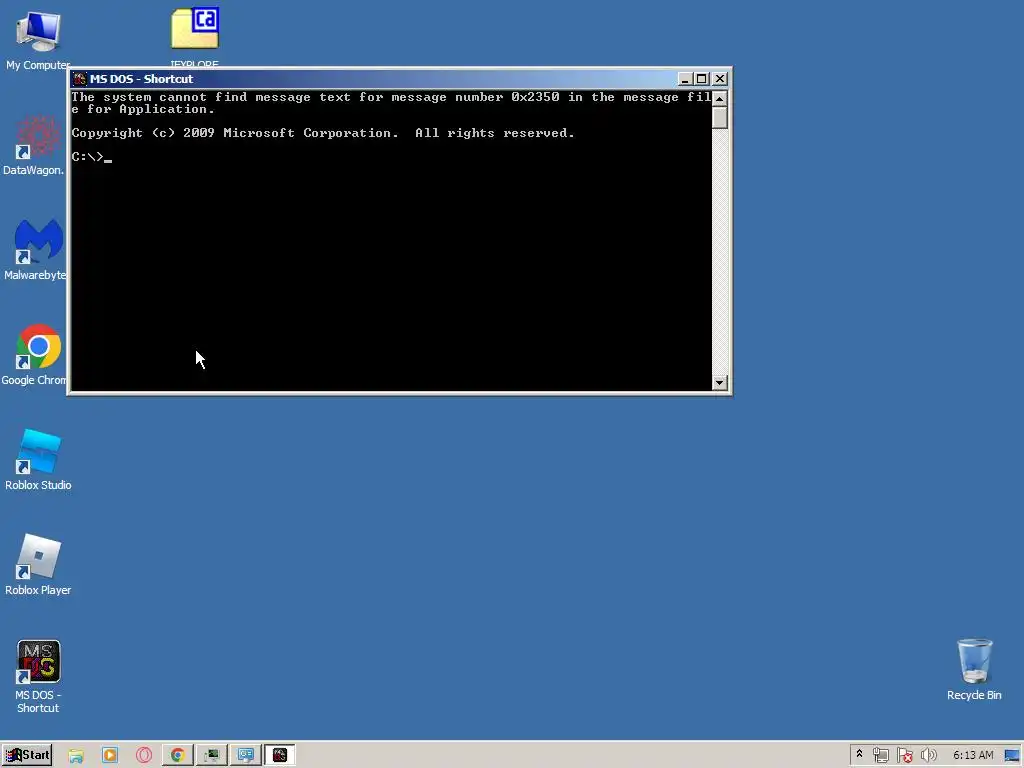Image resolution: width=1024 pixels, height=768 pixels.
Task: Minimize the MS DOS - Shortcut window
Action: pos(684,79)
